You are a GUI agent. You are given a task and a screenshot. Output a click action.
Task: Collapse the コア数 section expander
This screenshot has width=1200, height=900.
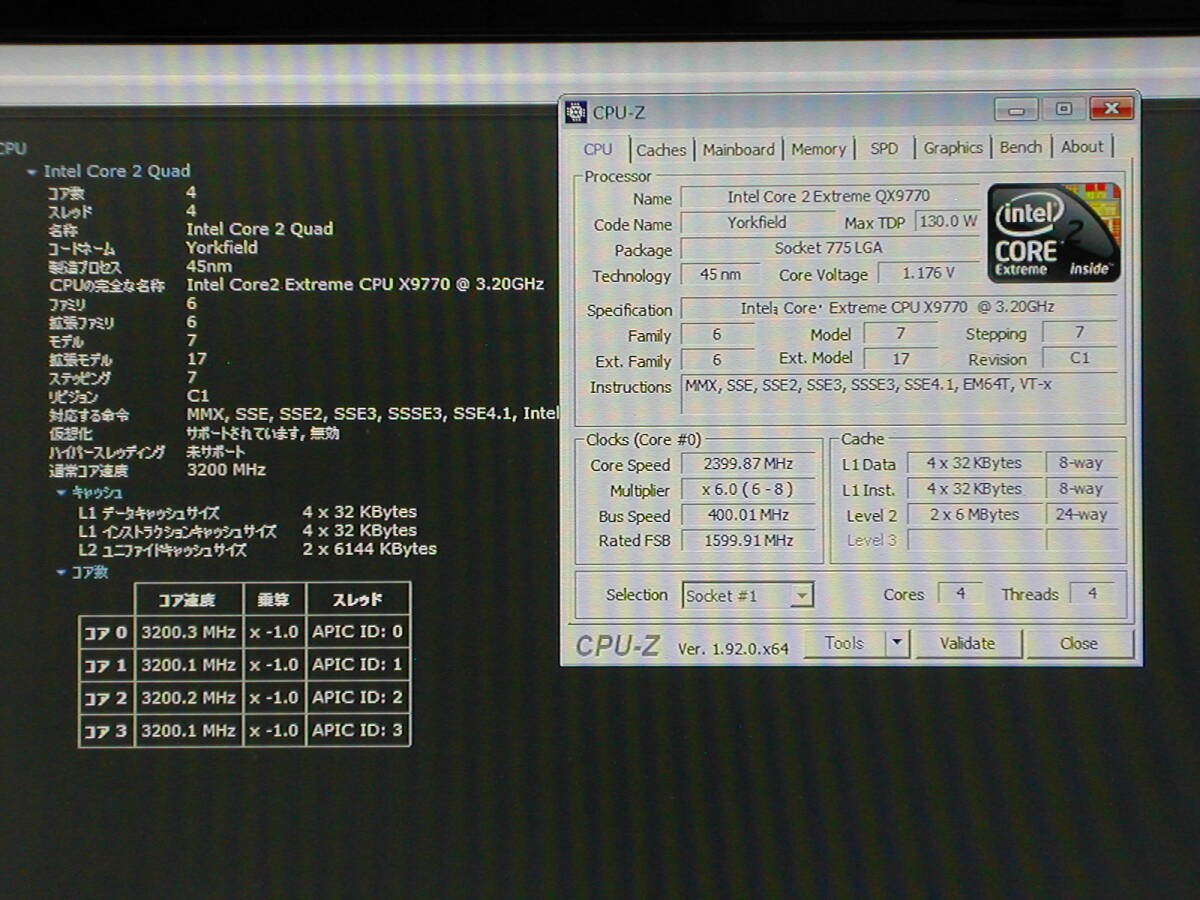[61, 573]
